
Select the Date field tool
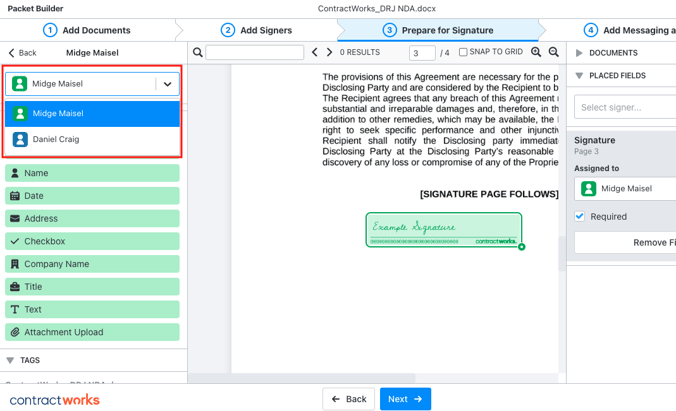point(92,196)
